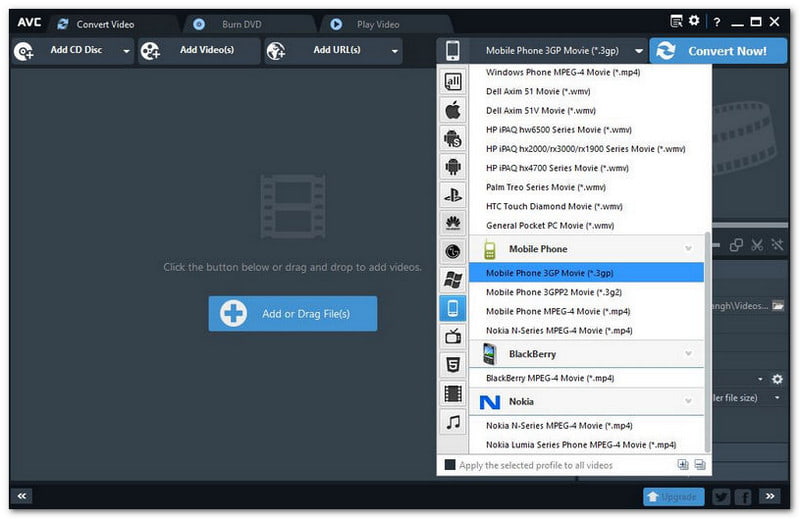Select Dell Axim 51V Movie (*.wmv)
The height and width of the screenshot is (519, 800).
(587, 110)
